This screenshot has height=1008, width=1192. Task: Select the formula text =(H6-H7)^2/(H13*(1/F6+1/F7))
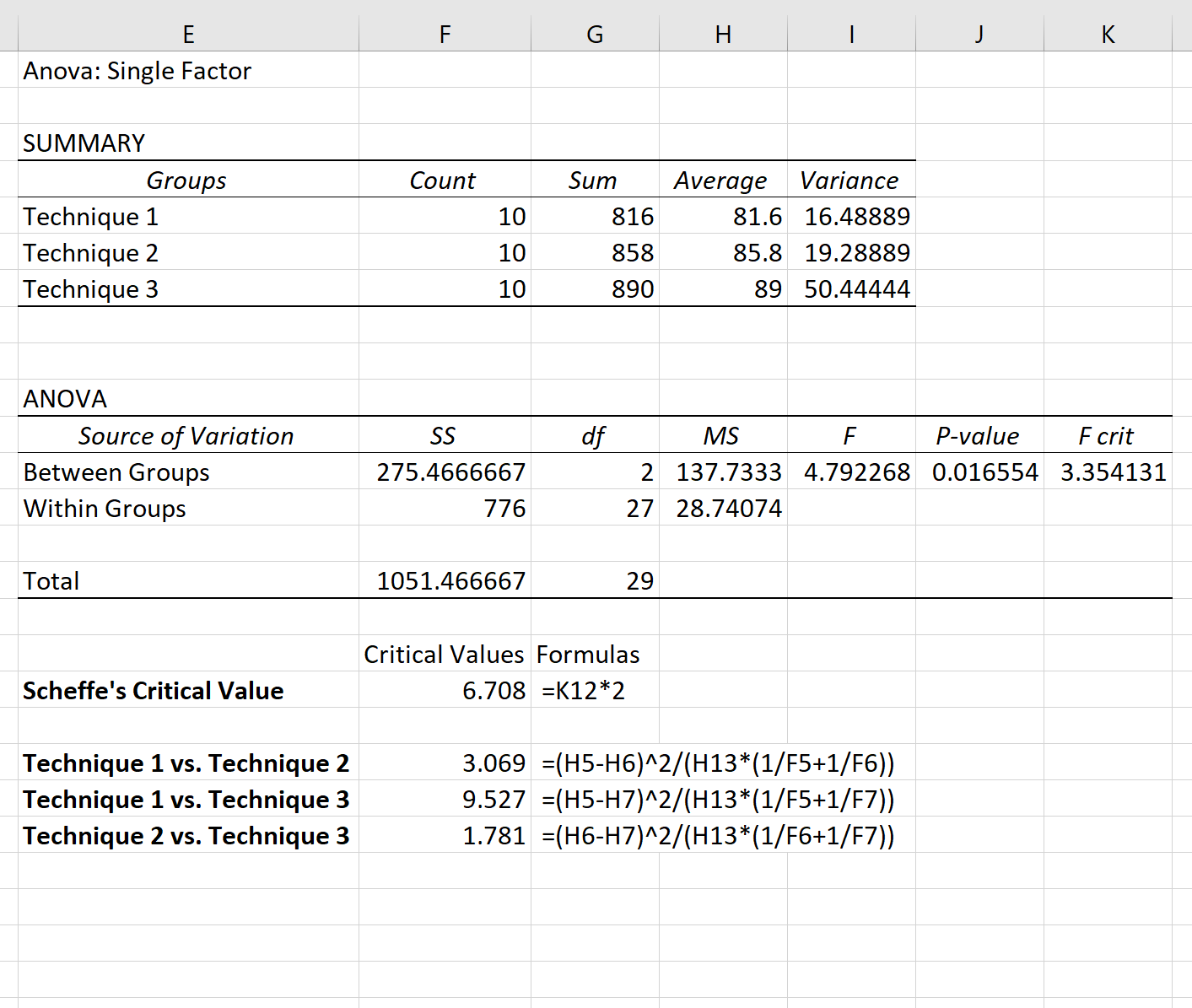point(718,836)
